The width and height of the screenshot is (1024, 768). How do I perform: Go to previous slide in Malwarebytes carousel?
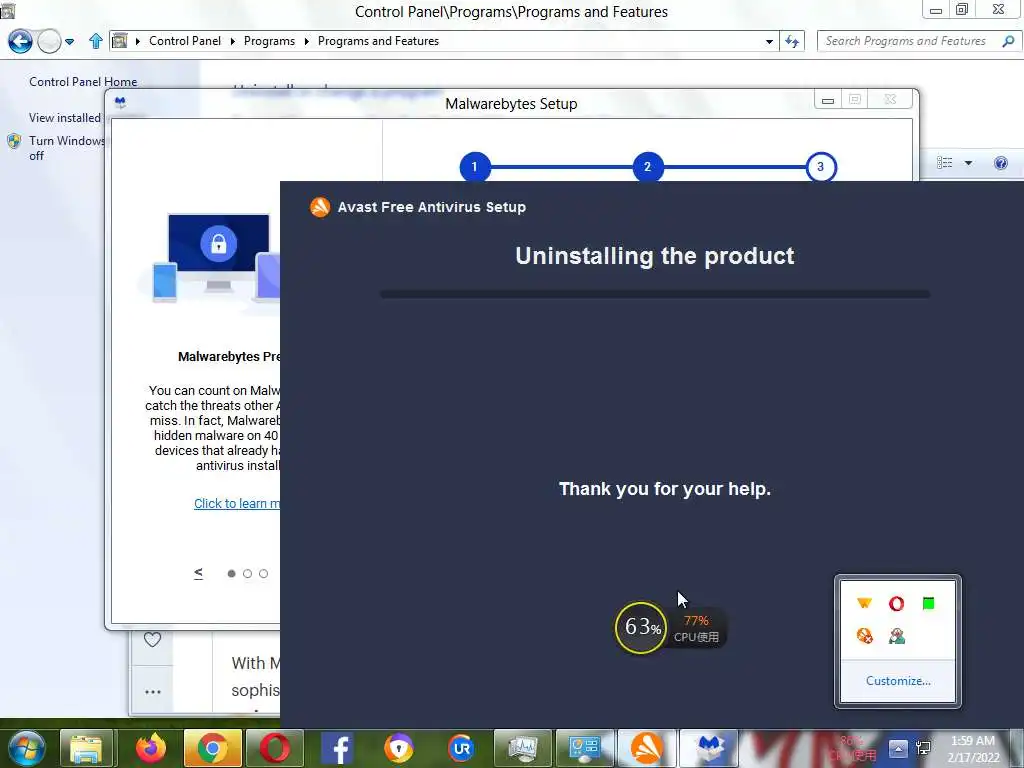(199, 573)
